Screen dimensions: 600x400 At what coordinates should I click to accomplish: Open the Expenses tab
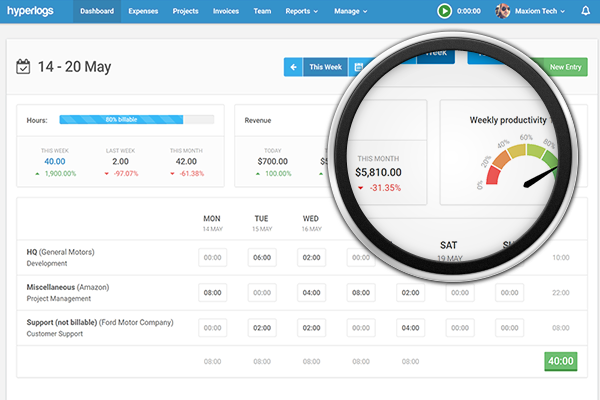[143, 11]
